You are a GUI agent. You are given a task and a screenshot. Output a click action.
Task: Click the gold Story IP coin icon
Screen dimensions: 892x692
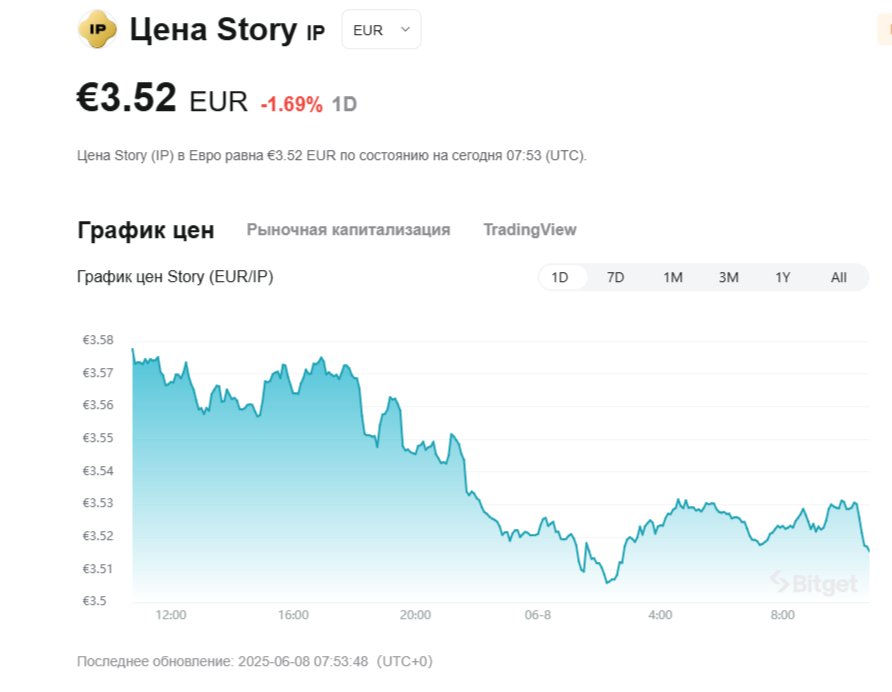(97, 29)
